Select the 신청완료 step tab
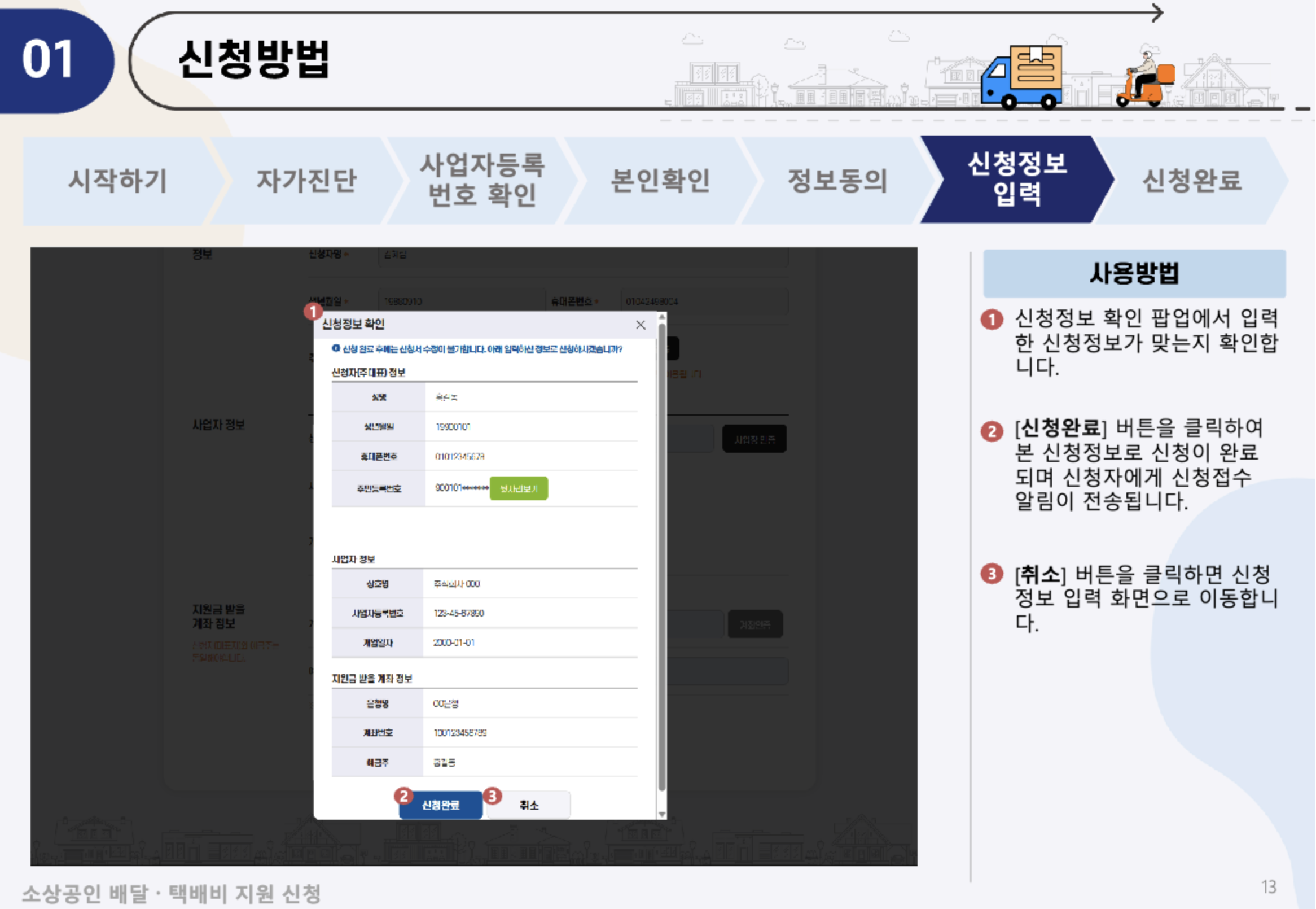The image size is (1316, 909). click(1192, 181)
